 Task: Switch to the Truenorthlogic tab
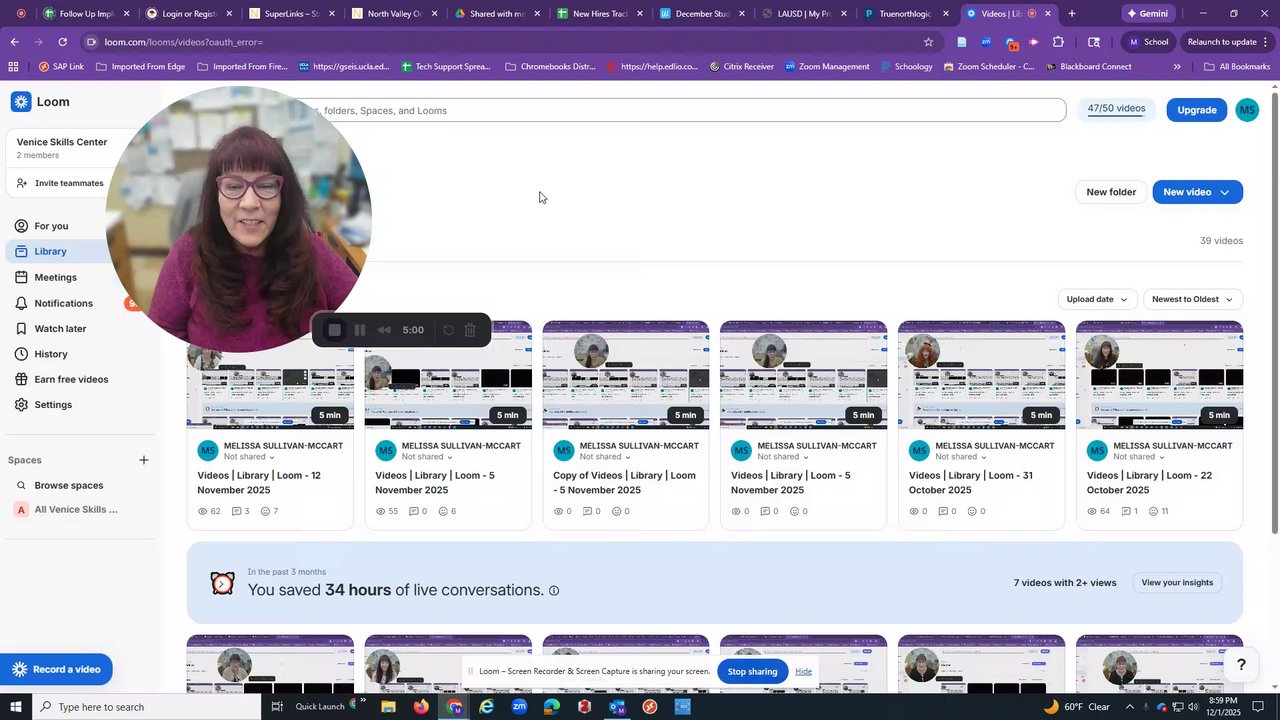(x=906, y=14)
